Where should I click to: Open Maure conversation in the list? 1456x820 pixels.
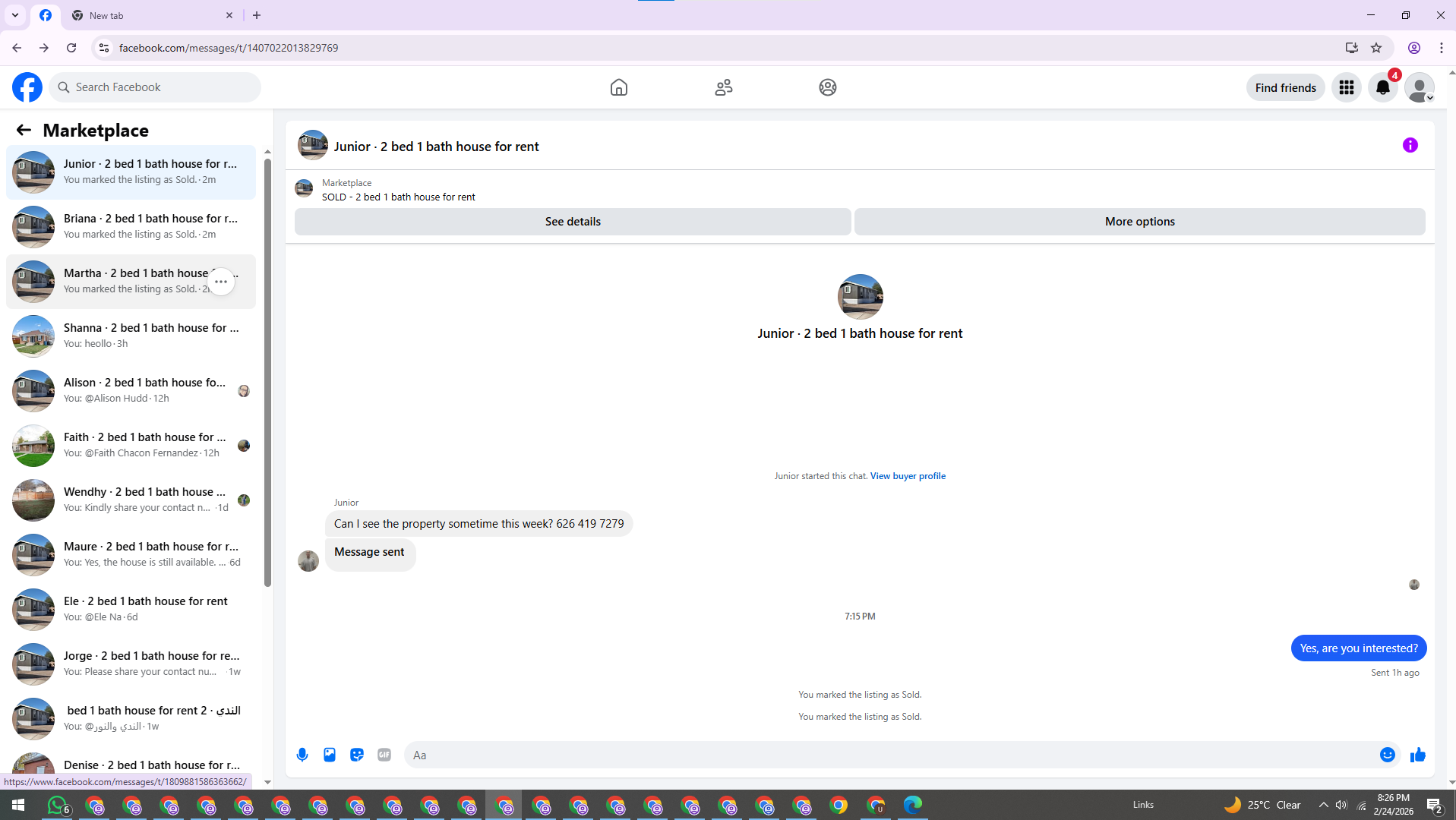(131, 555)
